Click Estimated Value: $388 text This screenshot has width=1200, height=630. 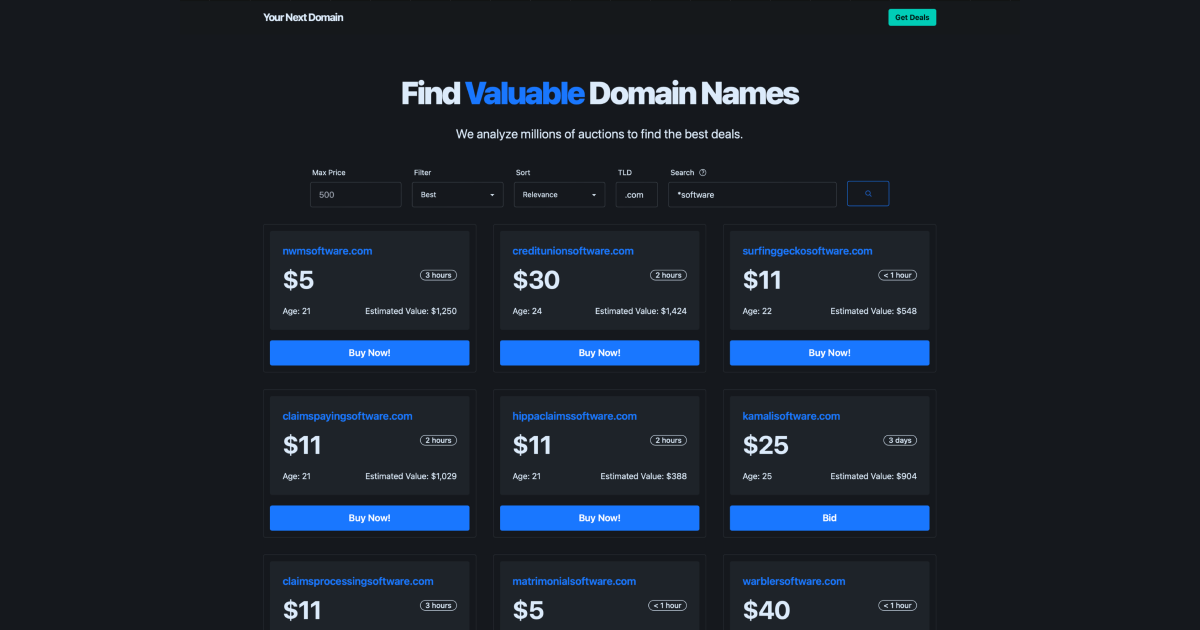click(x=644, y=476)
